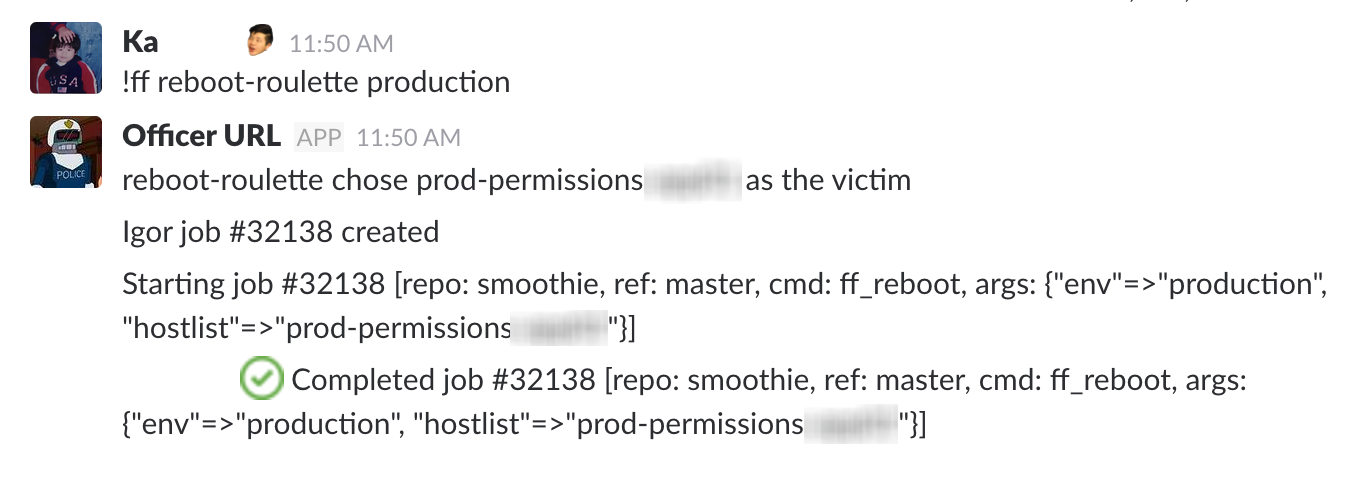The width and height of the screenshot is (1366, 494).
Task: Click the blurred hostname in the Starting job hostlist
Action: (x=560, y=328)
